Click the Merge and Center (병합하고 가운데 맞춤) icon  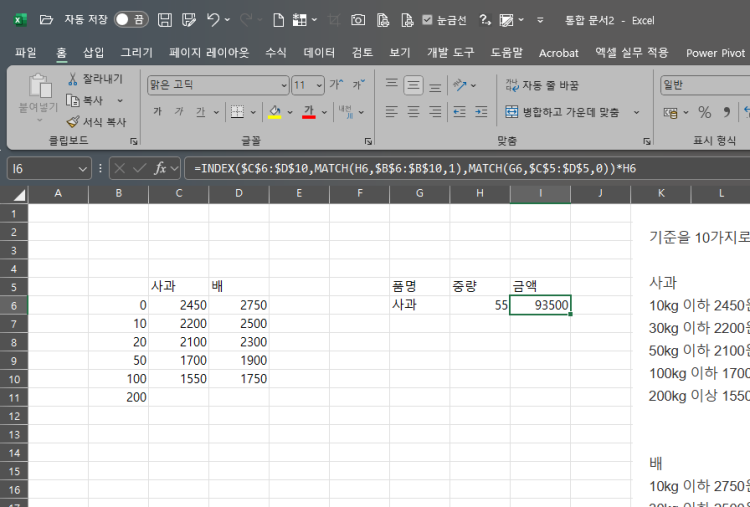click(511, 112)
